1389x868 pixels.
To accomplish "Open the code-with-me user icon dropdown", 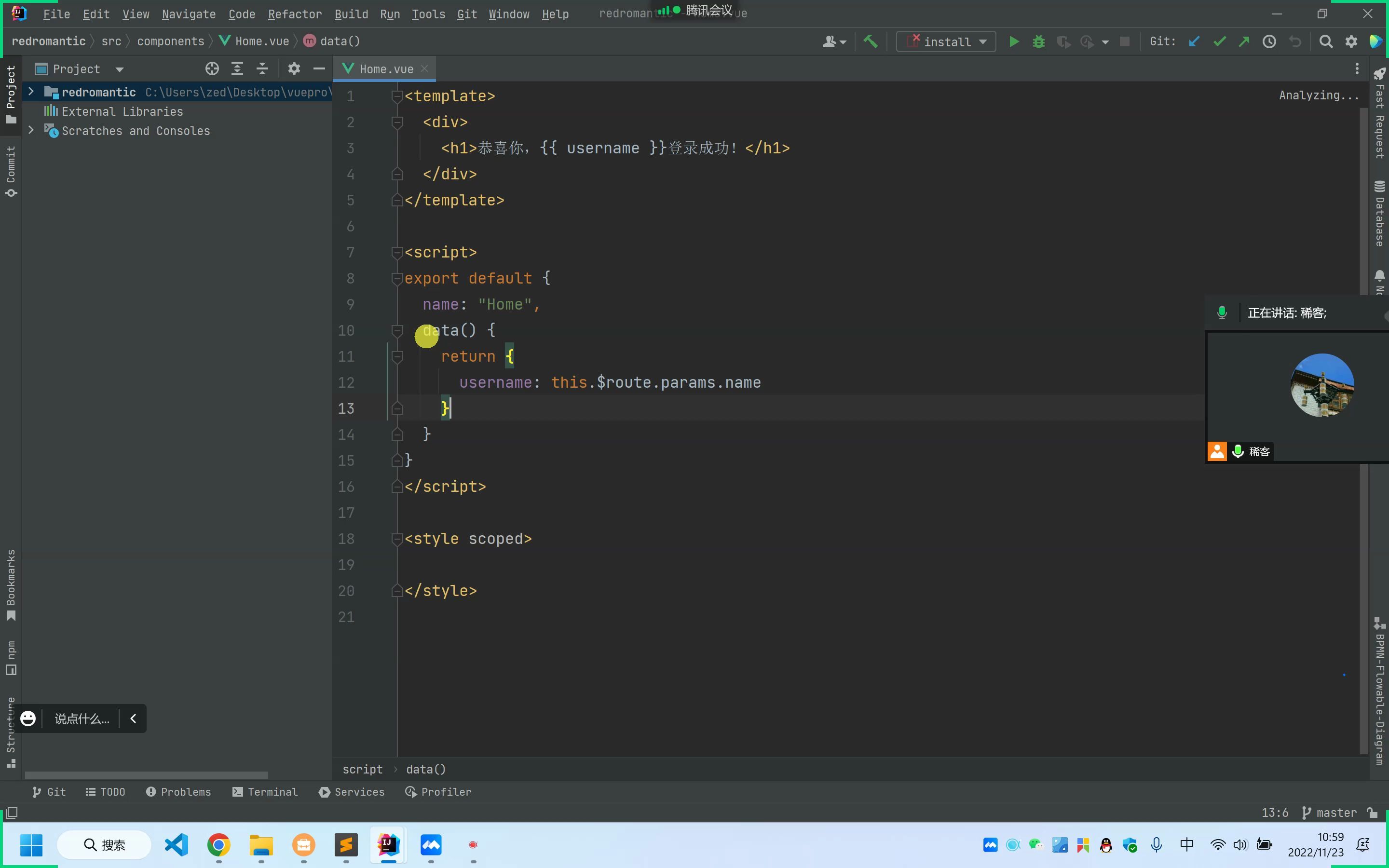I will pos(834,41).
